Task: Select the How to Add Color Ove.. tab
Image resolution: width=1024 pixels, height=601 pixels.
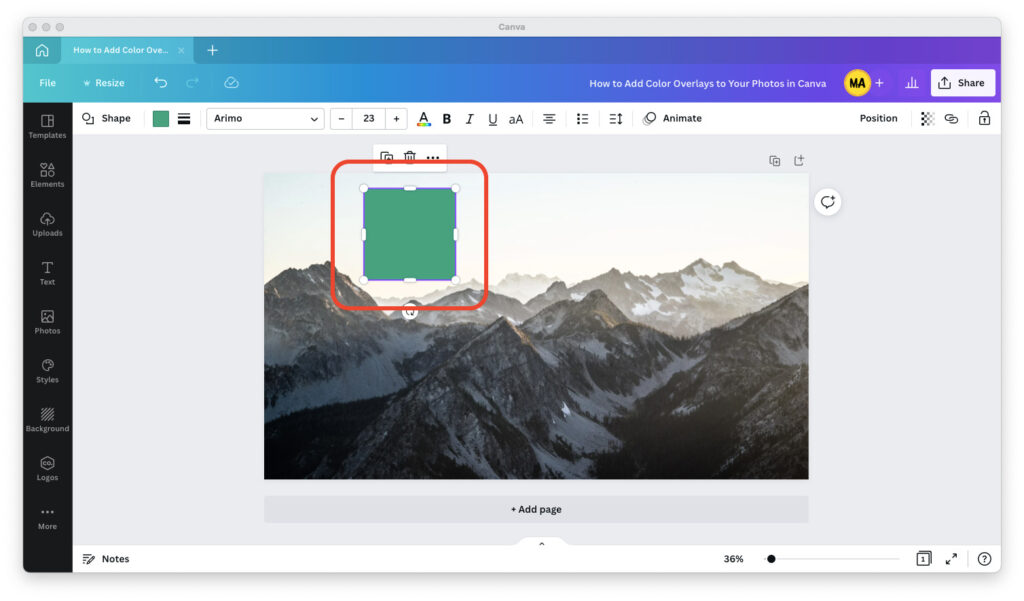Action: tap(120, 50)
